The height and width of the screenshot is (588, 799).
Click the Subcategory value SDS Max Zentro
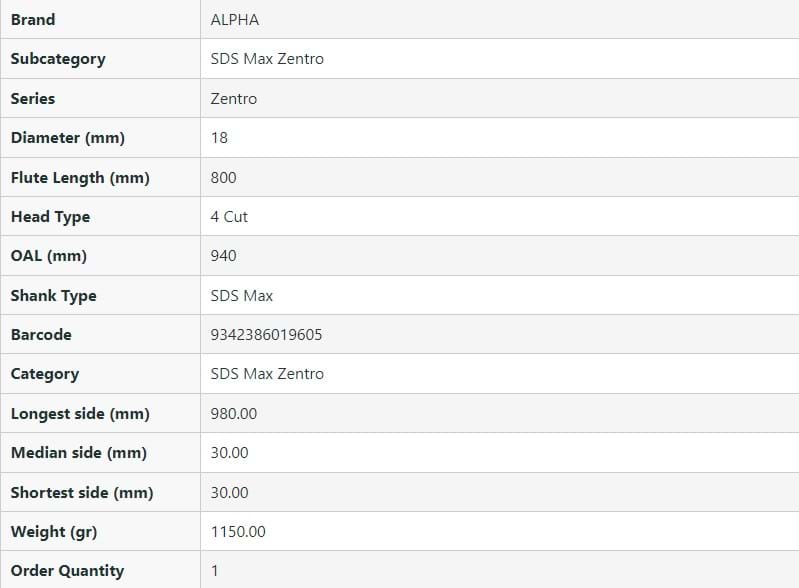(x=267, y=59)
